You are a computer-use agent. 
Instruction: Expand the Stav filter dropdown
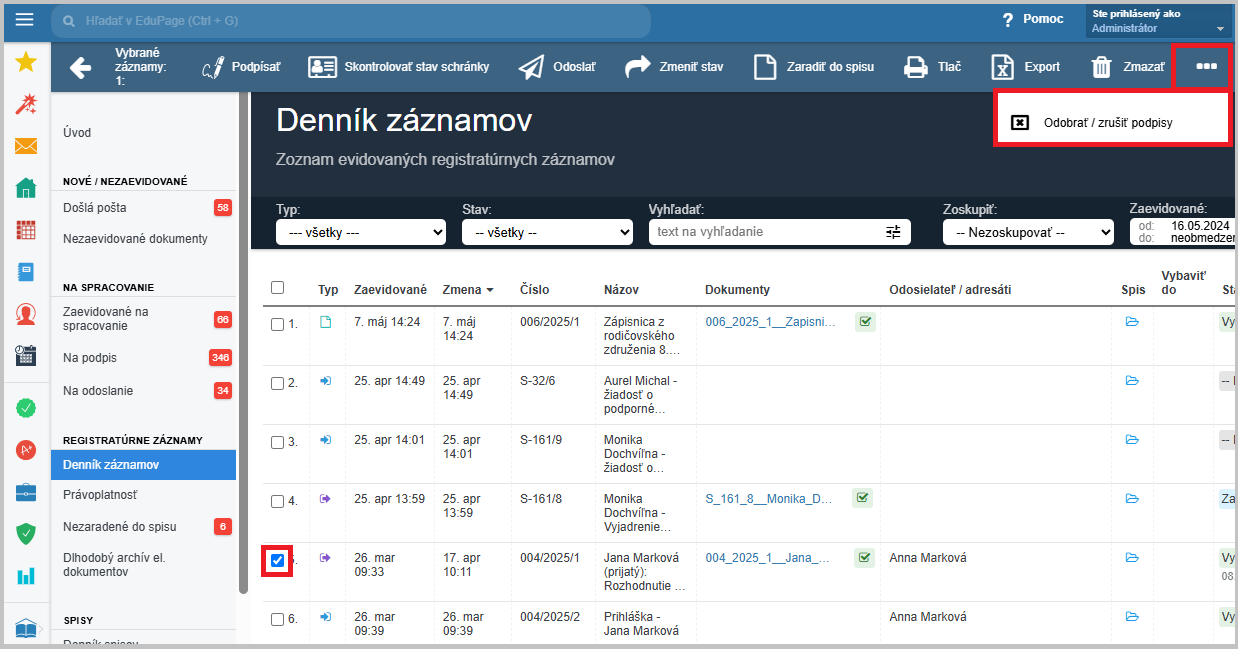[546, 232]
